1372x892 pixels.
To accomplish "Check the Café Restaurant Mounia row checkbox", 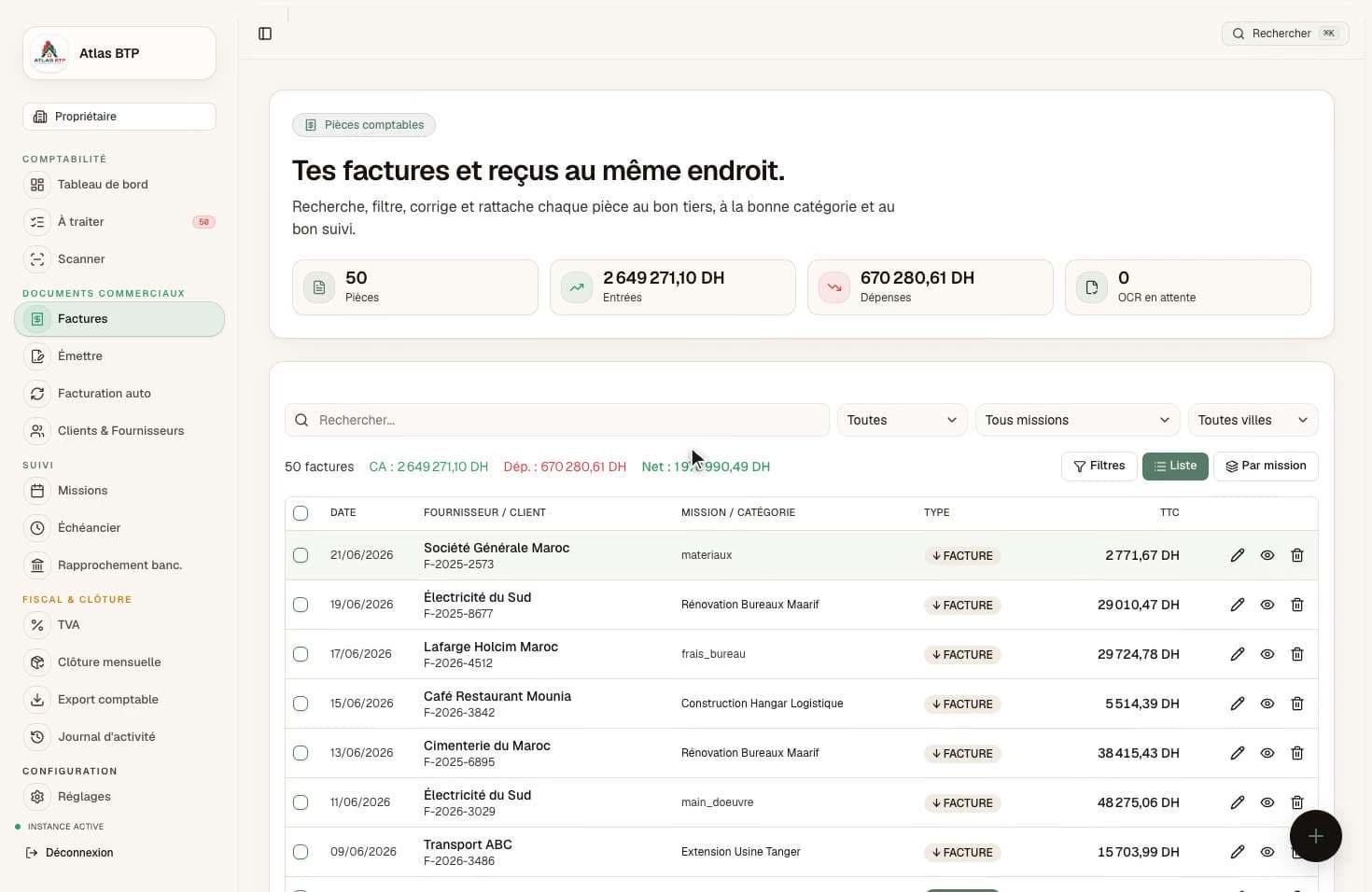I will pyautogui.click(x=301, y=704).
